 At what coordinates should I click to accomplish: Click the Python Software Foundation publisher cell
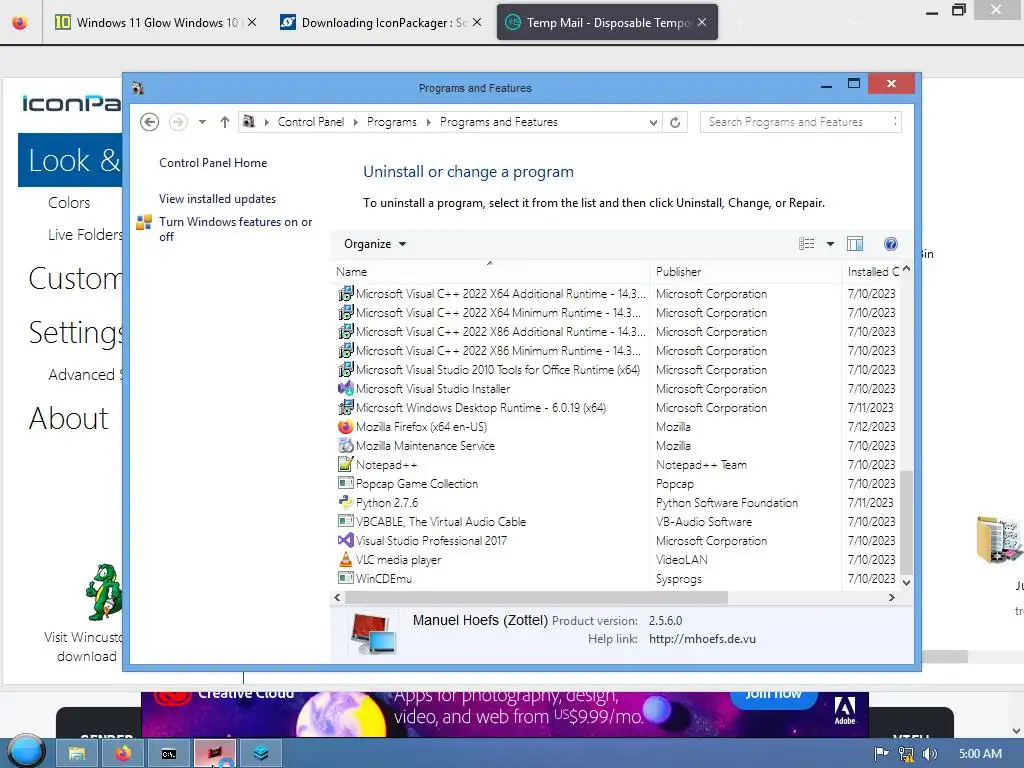pyautogui.click(x=727, y=503)
